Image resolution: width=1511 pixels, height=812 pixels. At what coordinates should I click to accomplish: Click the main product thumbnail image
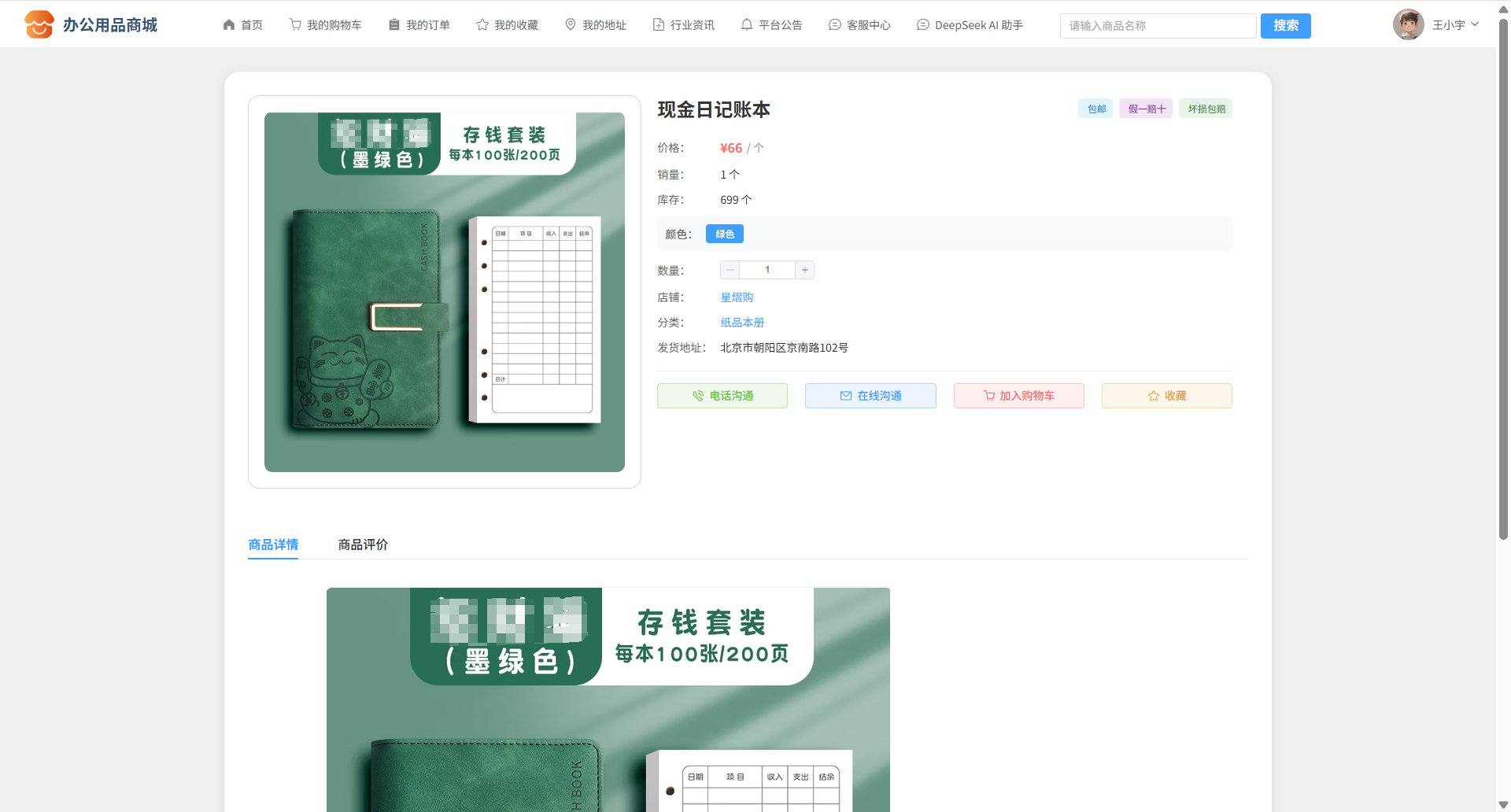(445, 292)
